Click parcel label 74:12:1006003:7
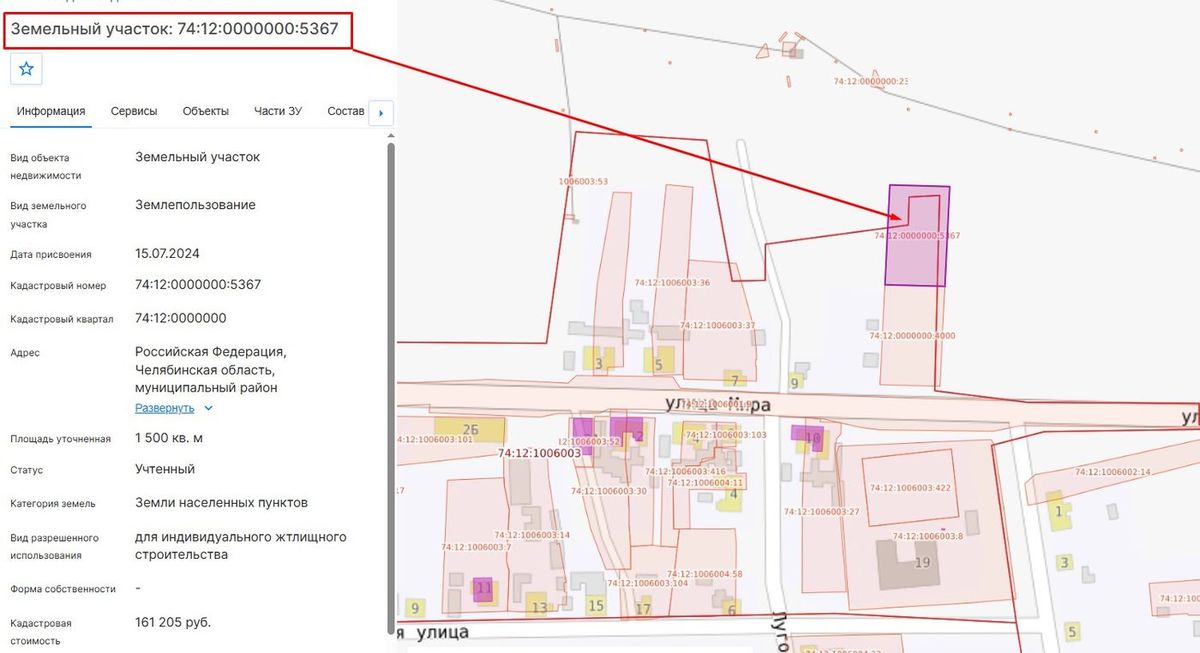1200x653 pixels. click(476, 547)
